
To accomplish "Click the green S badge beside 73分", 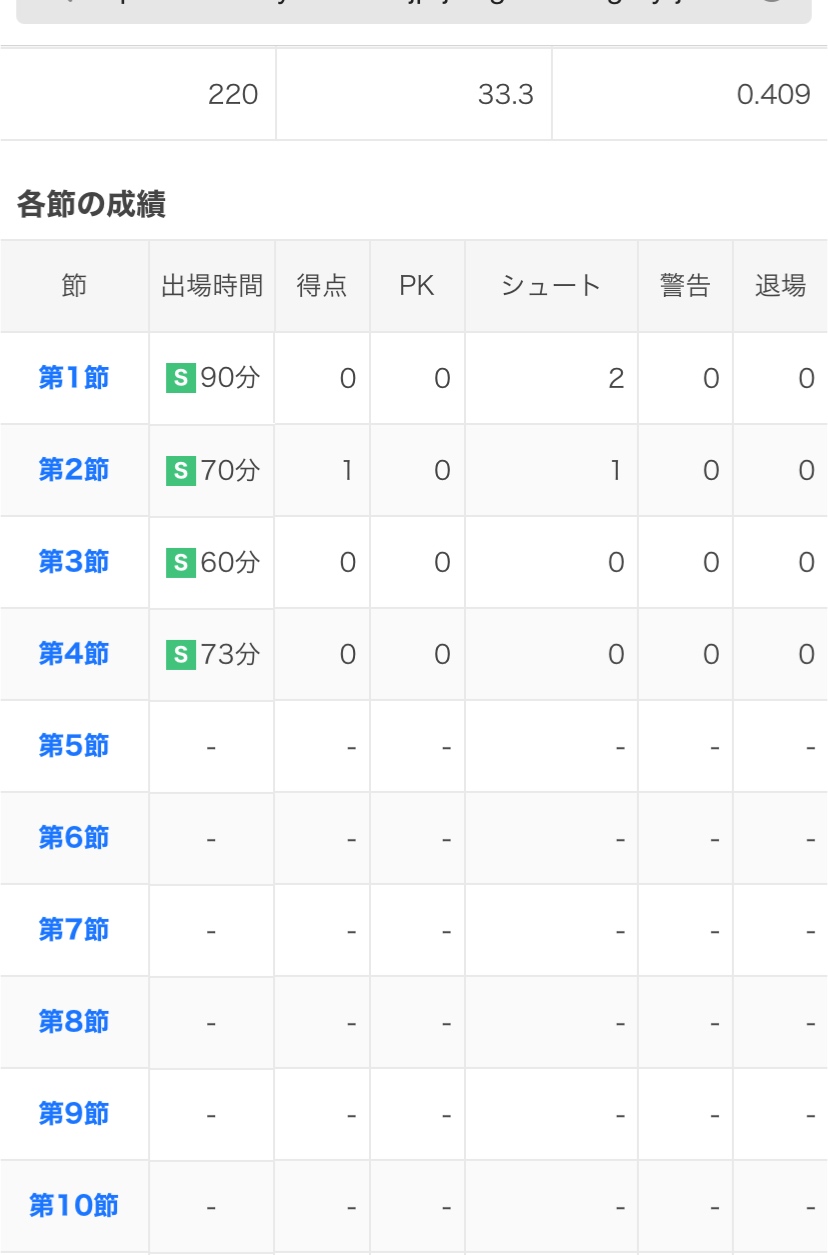I will point(180,654).
